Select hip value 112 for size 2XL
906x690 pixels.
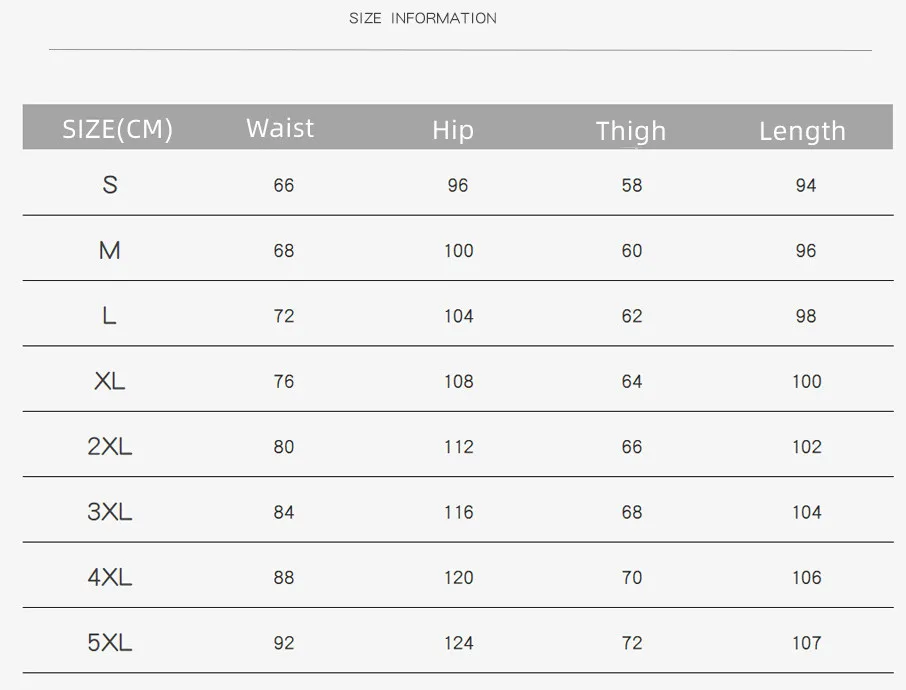pos(459,447)
